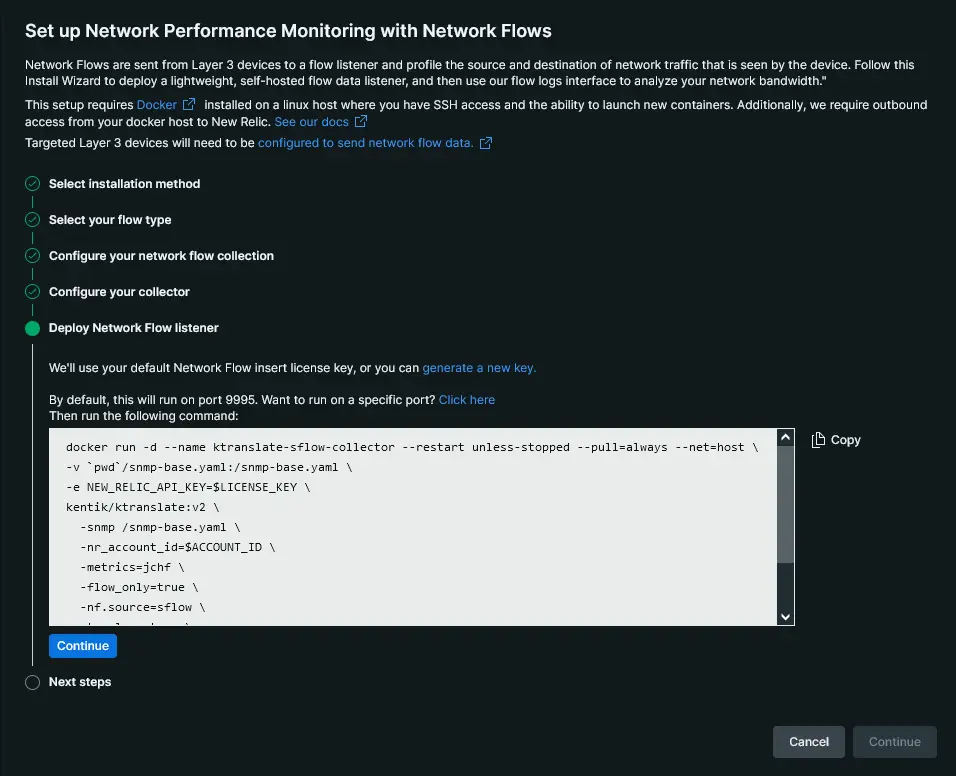
Task: Click external link icon after network flow data
Action: pyautogui.click(x=486, y=143)
